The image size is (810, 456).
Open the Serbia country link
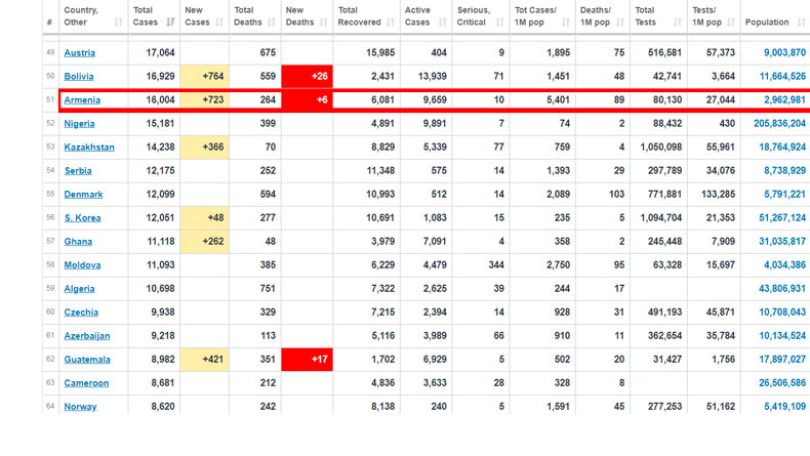(x=78, y=171)
